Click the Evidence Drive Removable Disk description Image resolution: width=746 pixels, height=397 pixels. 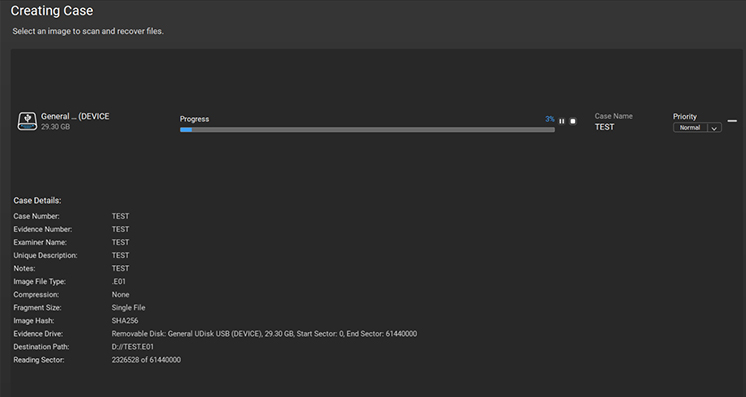pos(264,334)
